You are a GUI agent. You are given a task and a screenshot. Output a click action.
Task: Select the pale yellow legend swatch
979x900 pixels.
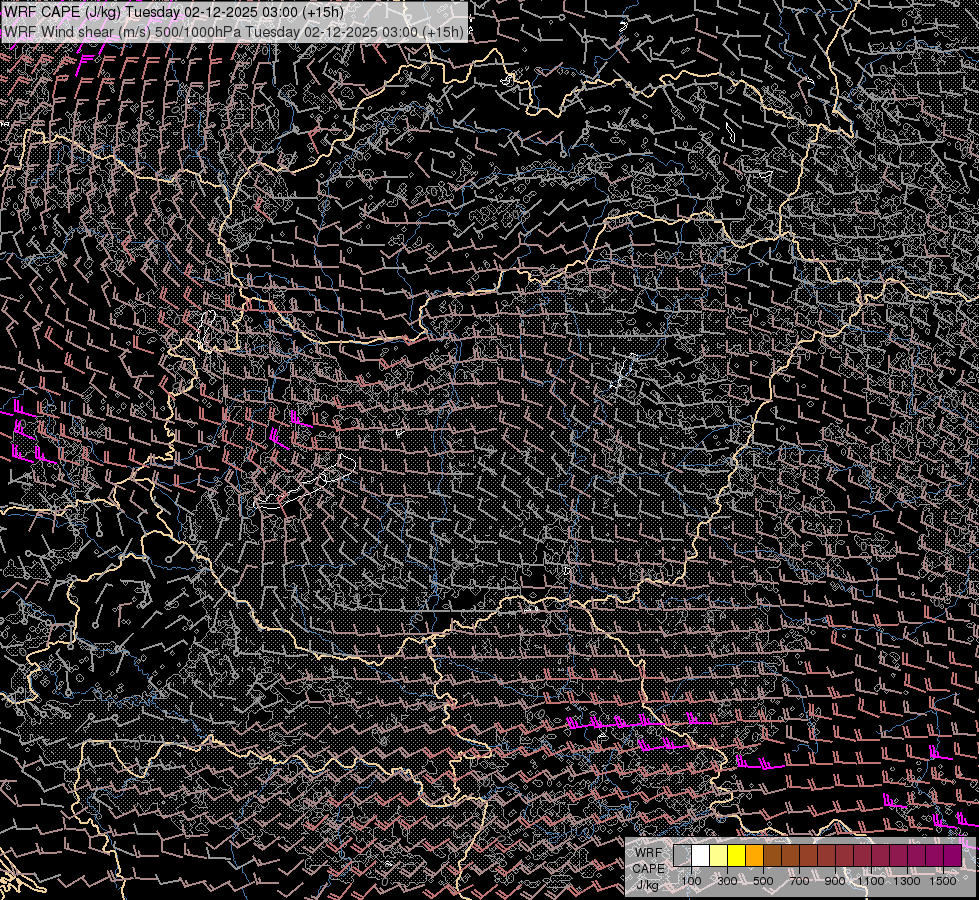click(x=719, y=855)
